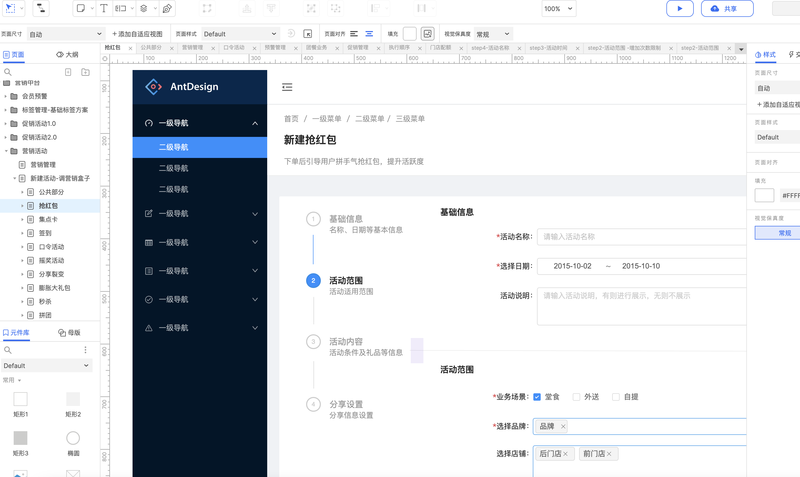Select the 膨胀大礼包 page in tree
The height and width of the screenshot is (477, 800).
(x=55, y=288)
